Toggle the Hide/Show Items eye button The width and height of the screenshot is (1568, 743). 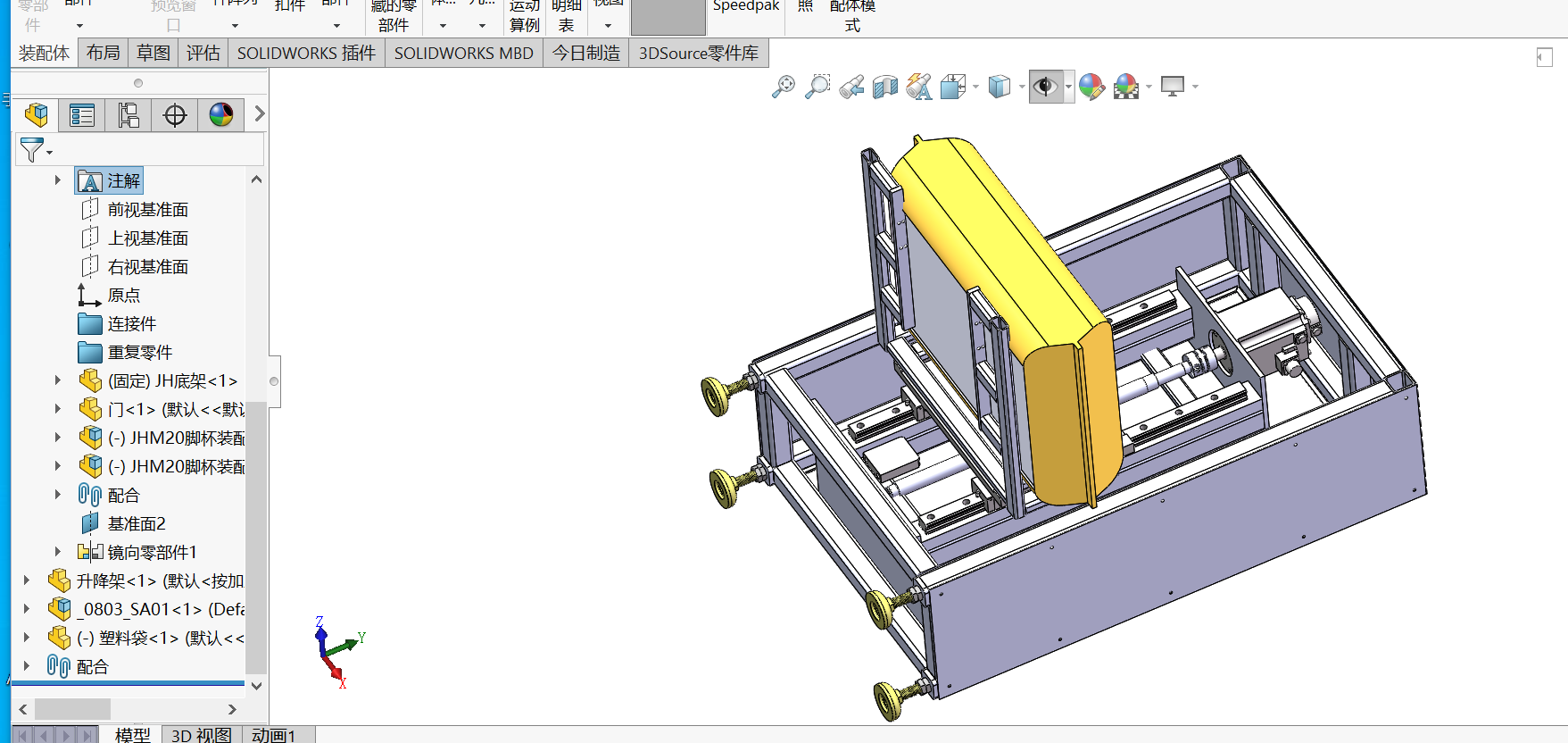click(x=1045, y=87)
